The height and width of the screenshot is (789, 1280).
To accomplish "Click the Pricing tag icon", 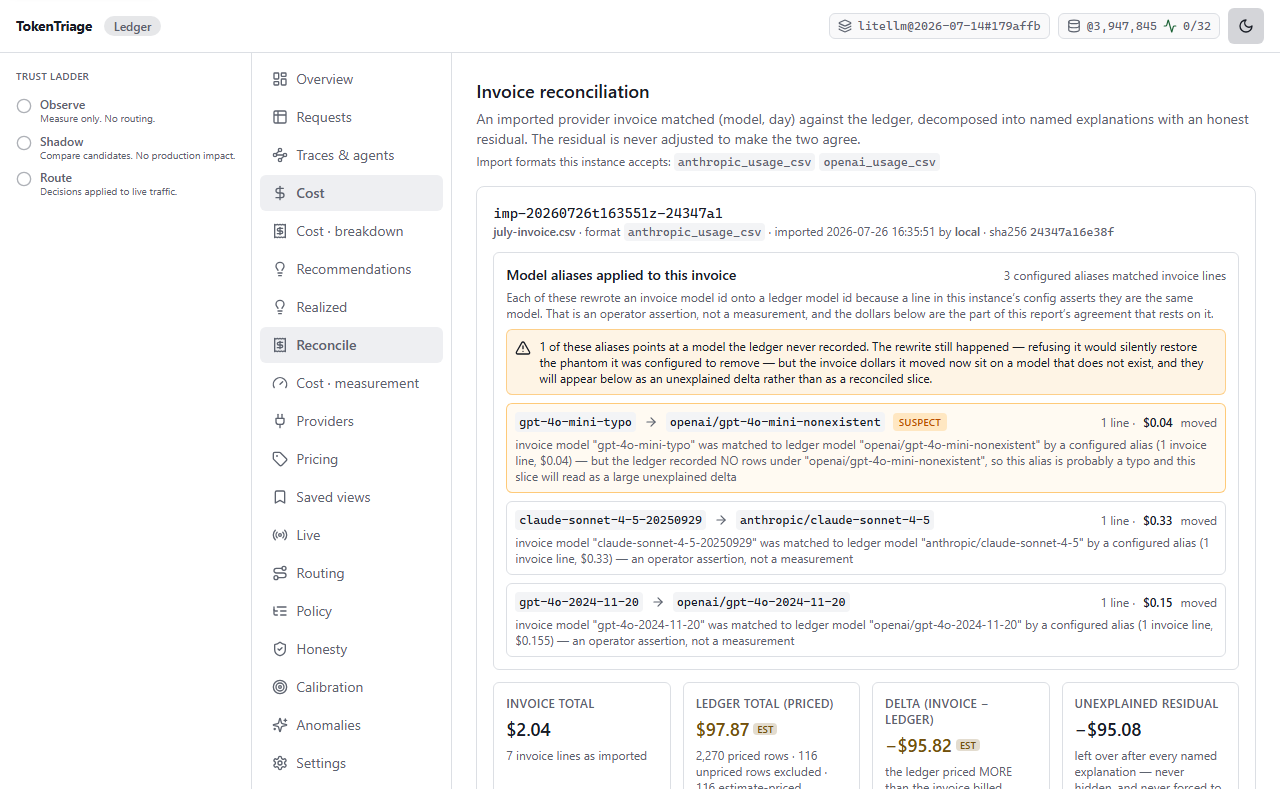I will coord(280,459).
